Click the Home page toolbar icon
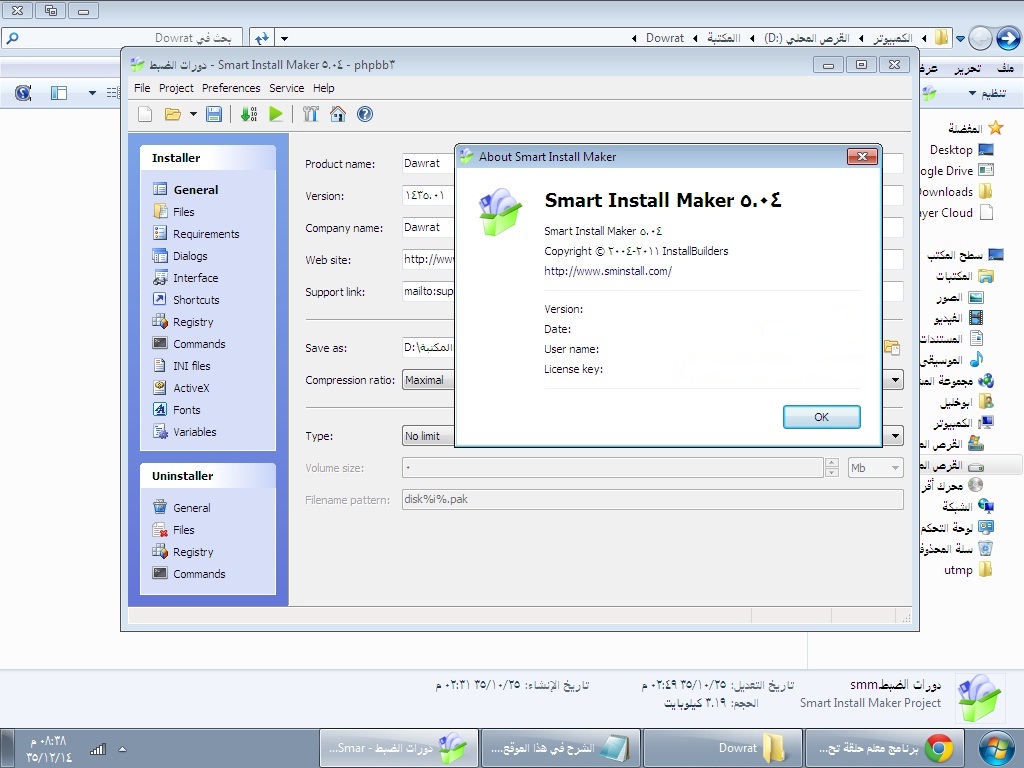 (338, 114)
